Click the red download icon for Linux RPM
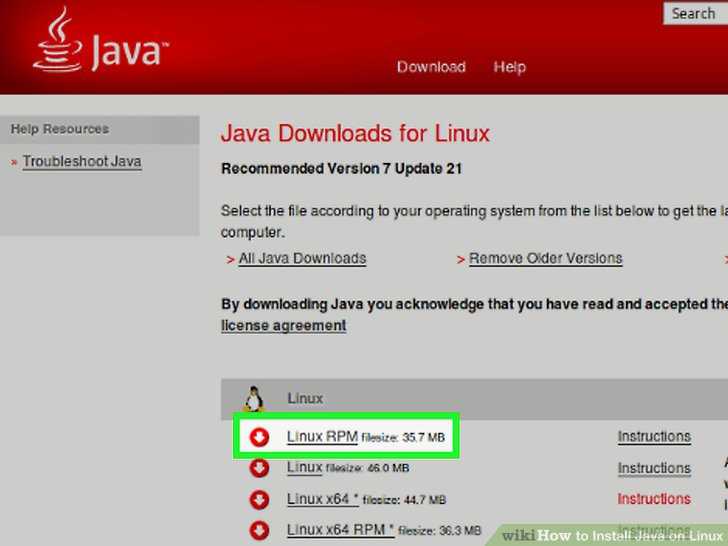Image resolution: width=728 pixels, height=546 pixels. coord(259,437)
